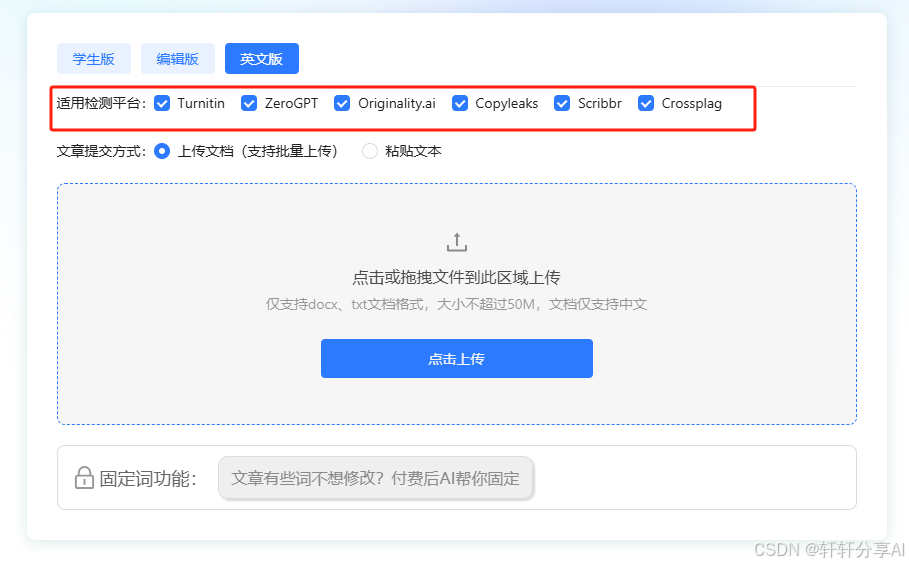Click the upload arrow icon

coord(457,242)
